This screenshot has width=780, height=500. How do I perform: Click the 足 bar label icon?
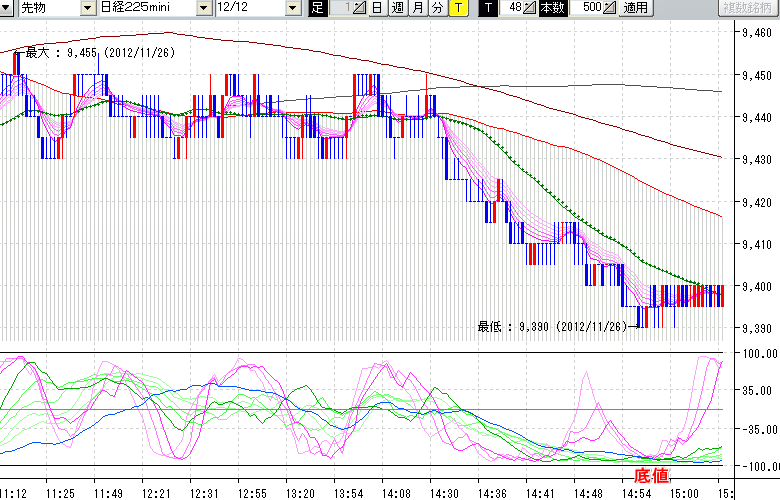pos(318,8)
